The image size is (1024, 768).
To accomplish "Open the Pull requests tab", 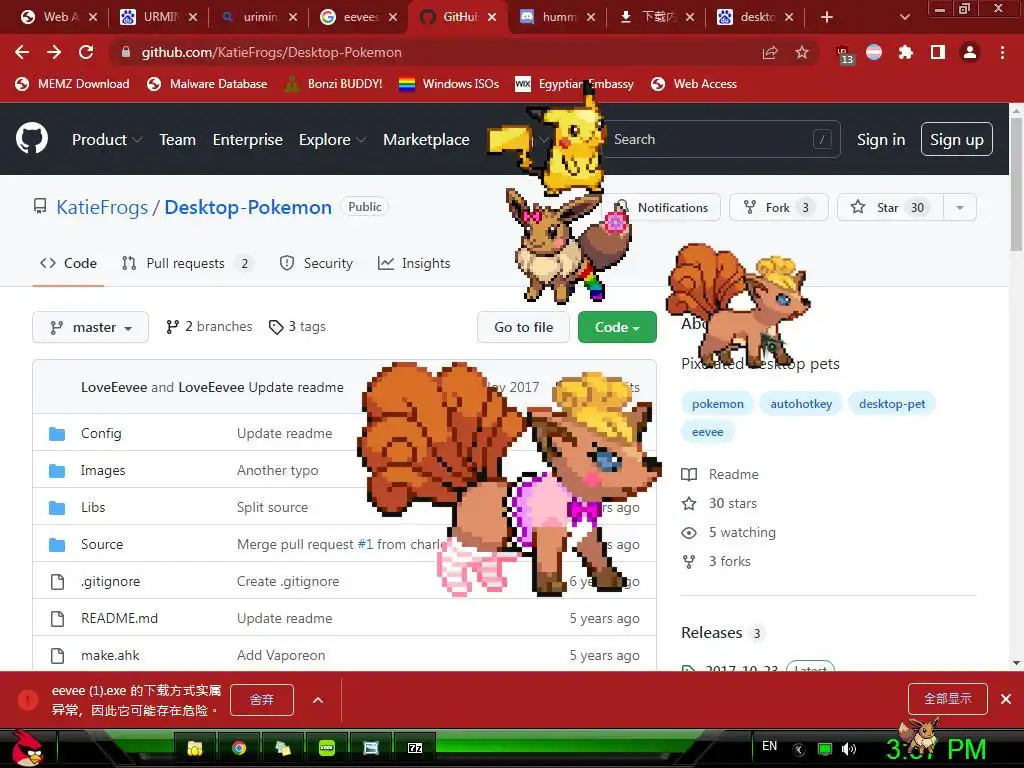I will tap(186, 263).
